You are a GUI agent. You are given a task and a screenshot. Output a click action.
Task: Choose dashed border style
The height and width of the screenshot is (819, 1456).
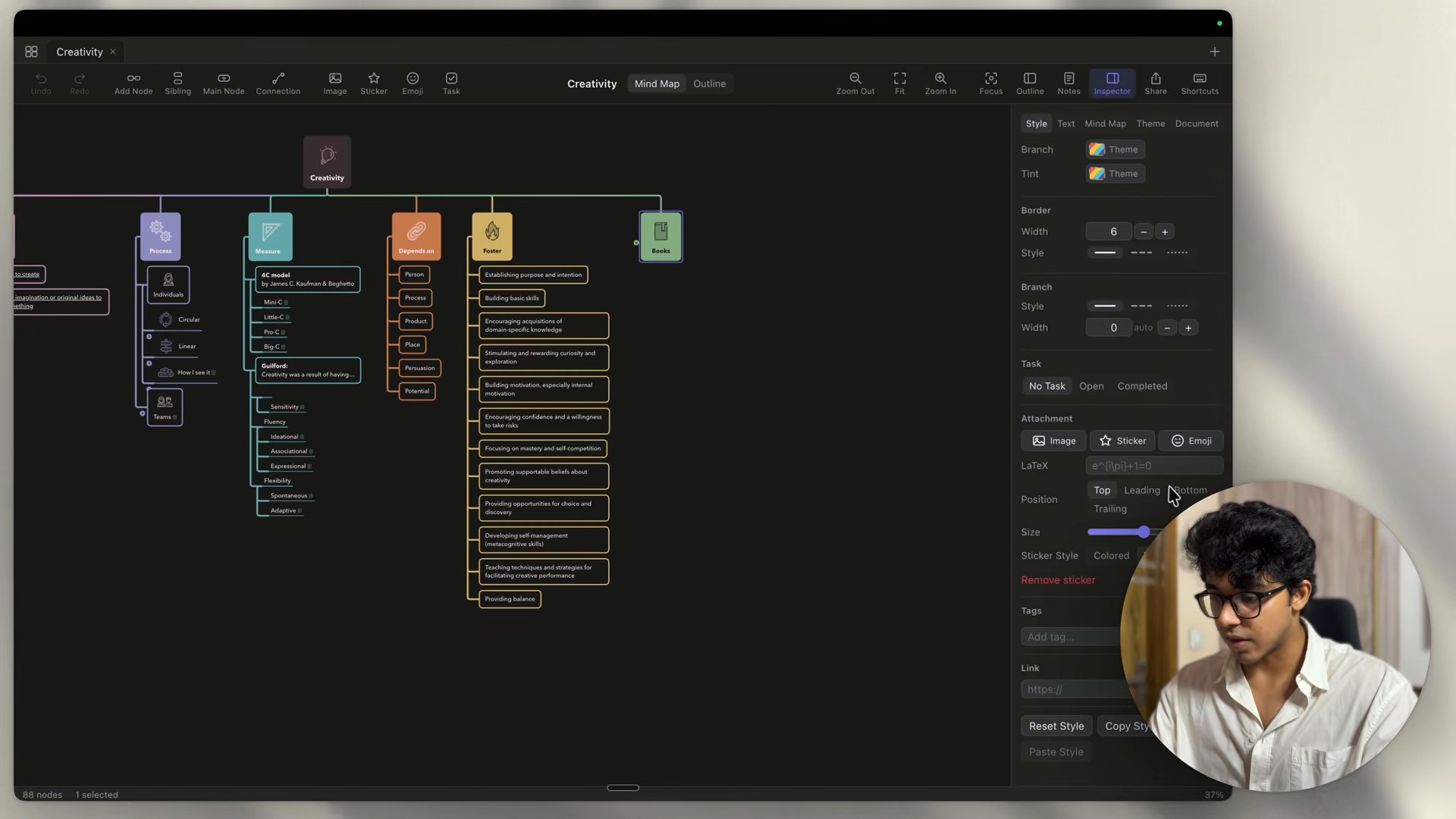click(x=1141, y=253)
